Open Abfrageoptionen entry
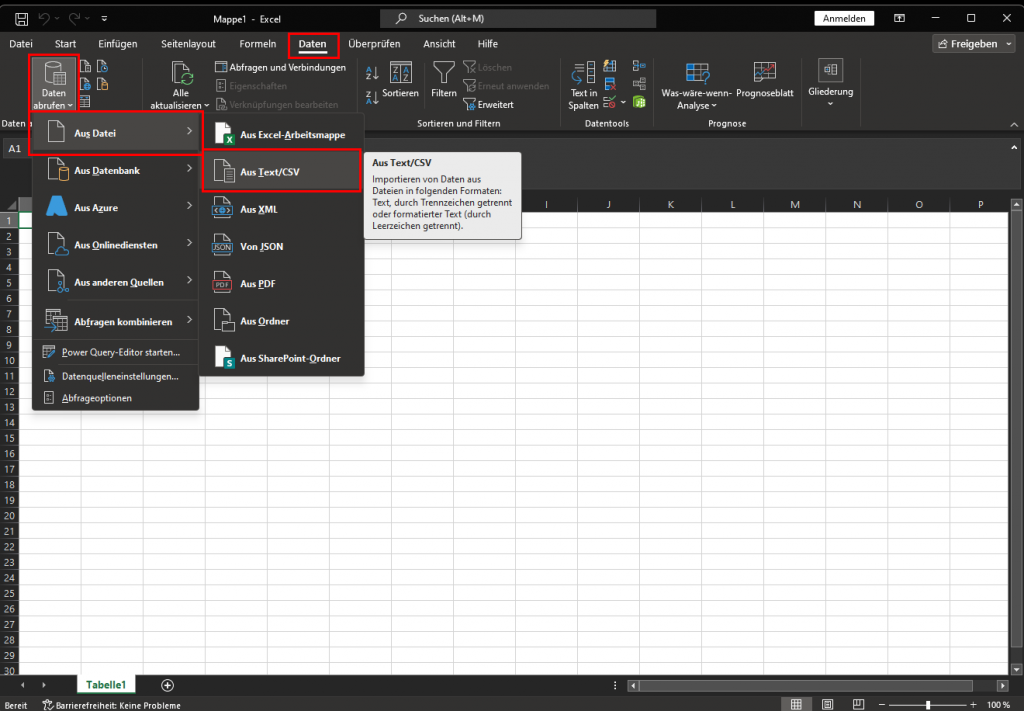The width and height of the screenshot is (1024, 711). [x=116, y=398]
